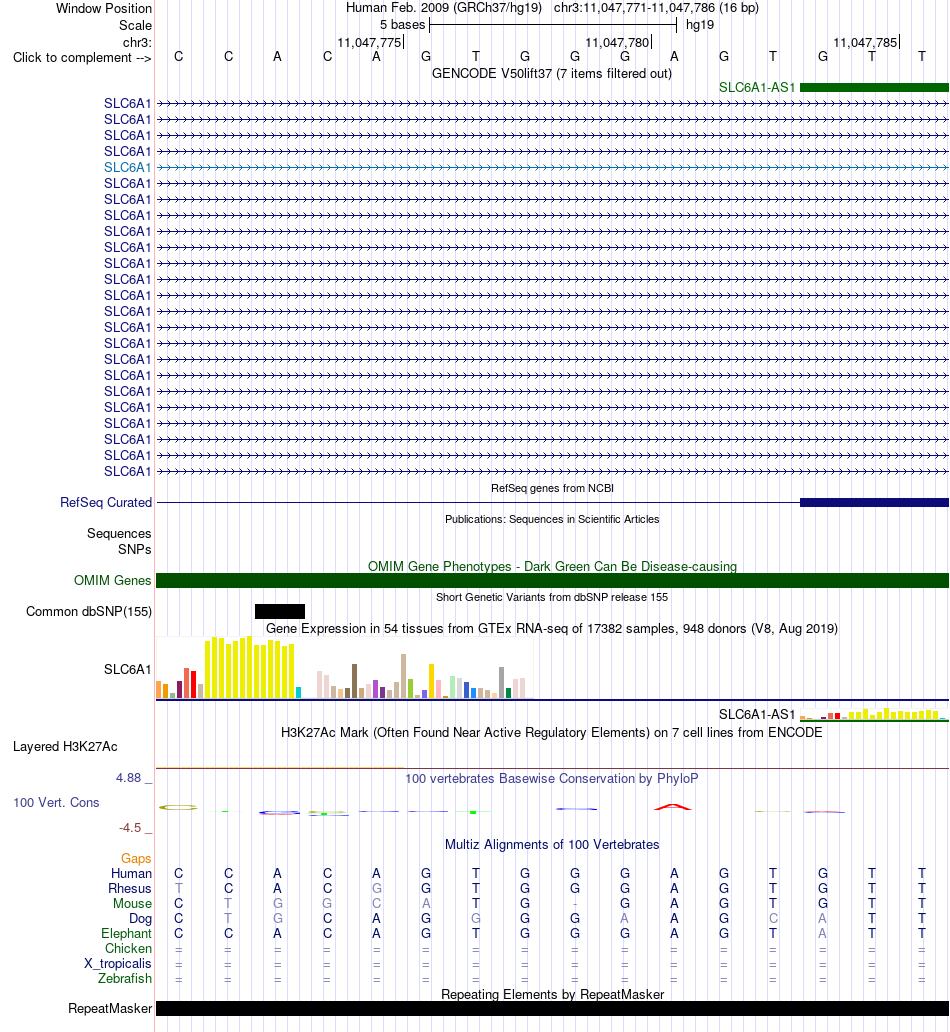Click the small SLC6A1-AS1 GTEx expression bar chart
Viewport: 950px width, 1032px height.
point(874,714)
